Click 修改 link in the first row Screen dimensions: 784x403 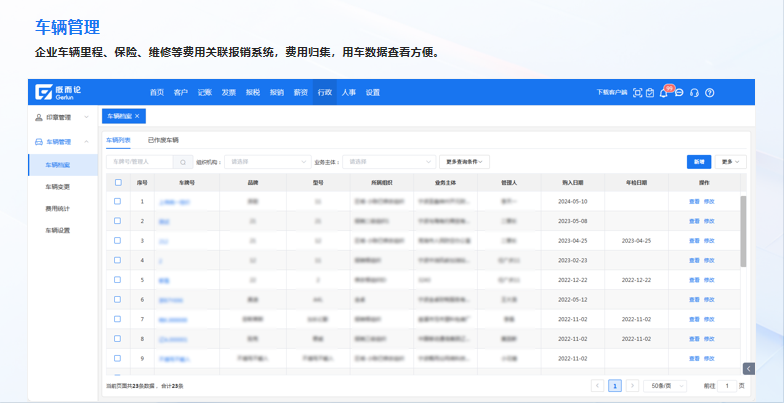point(709,202)
